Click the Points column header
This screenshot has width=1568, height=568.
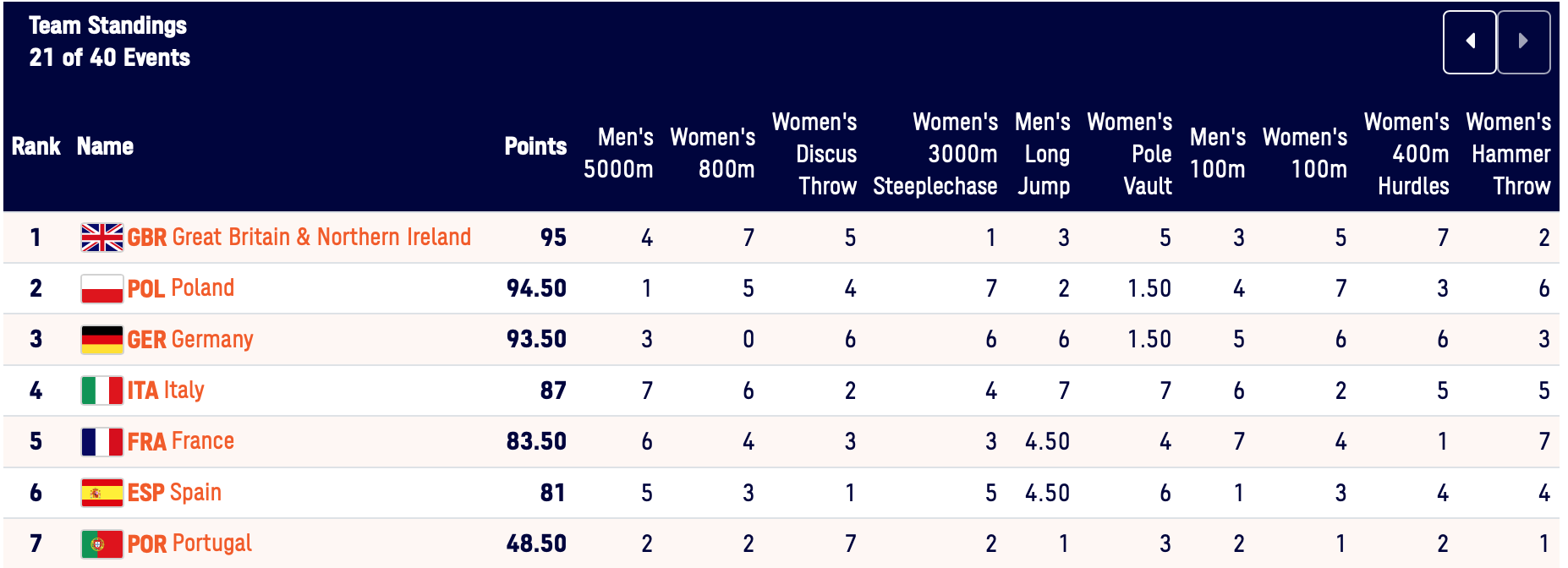535,146
